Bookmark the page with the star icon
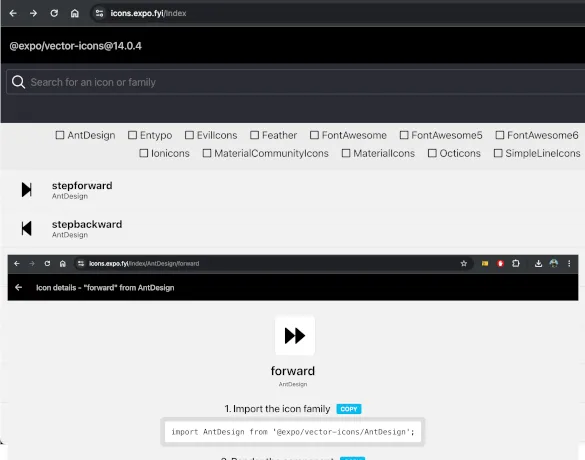Screen dimensions: 585x460 (464, 264)
